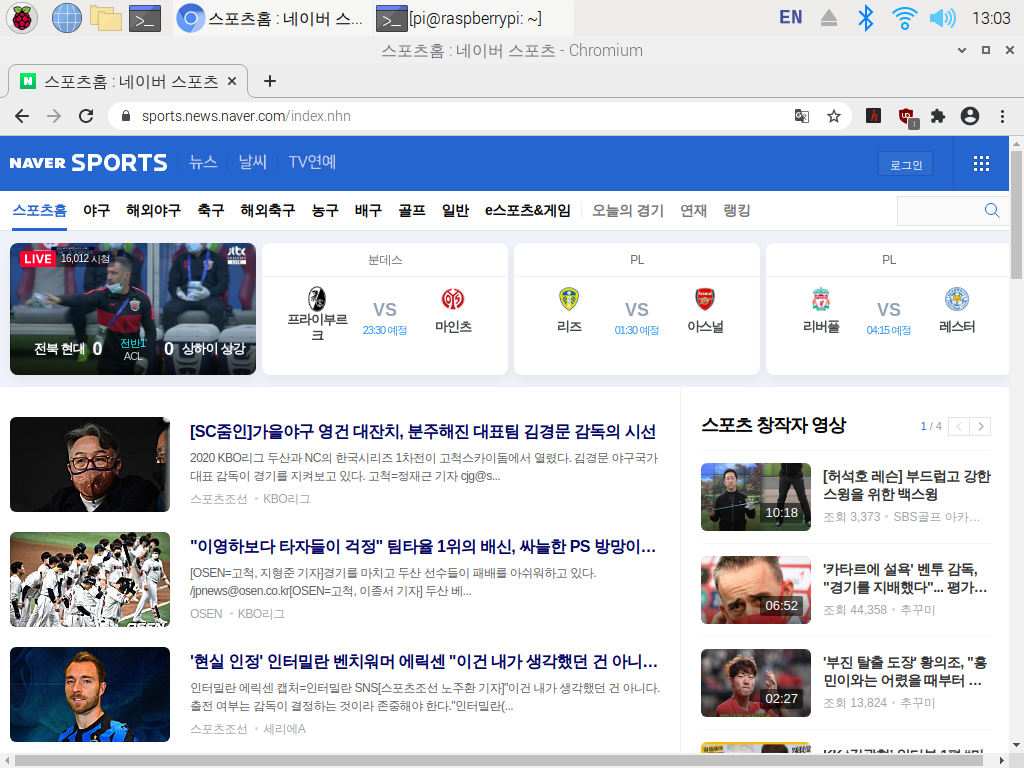Open the masked man article thumbnail
Image resolution: width=1024 pixels, height=768 pixels.
90,464
